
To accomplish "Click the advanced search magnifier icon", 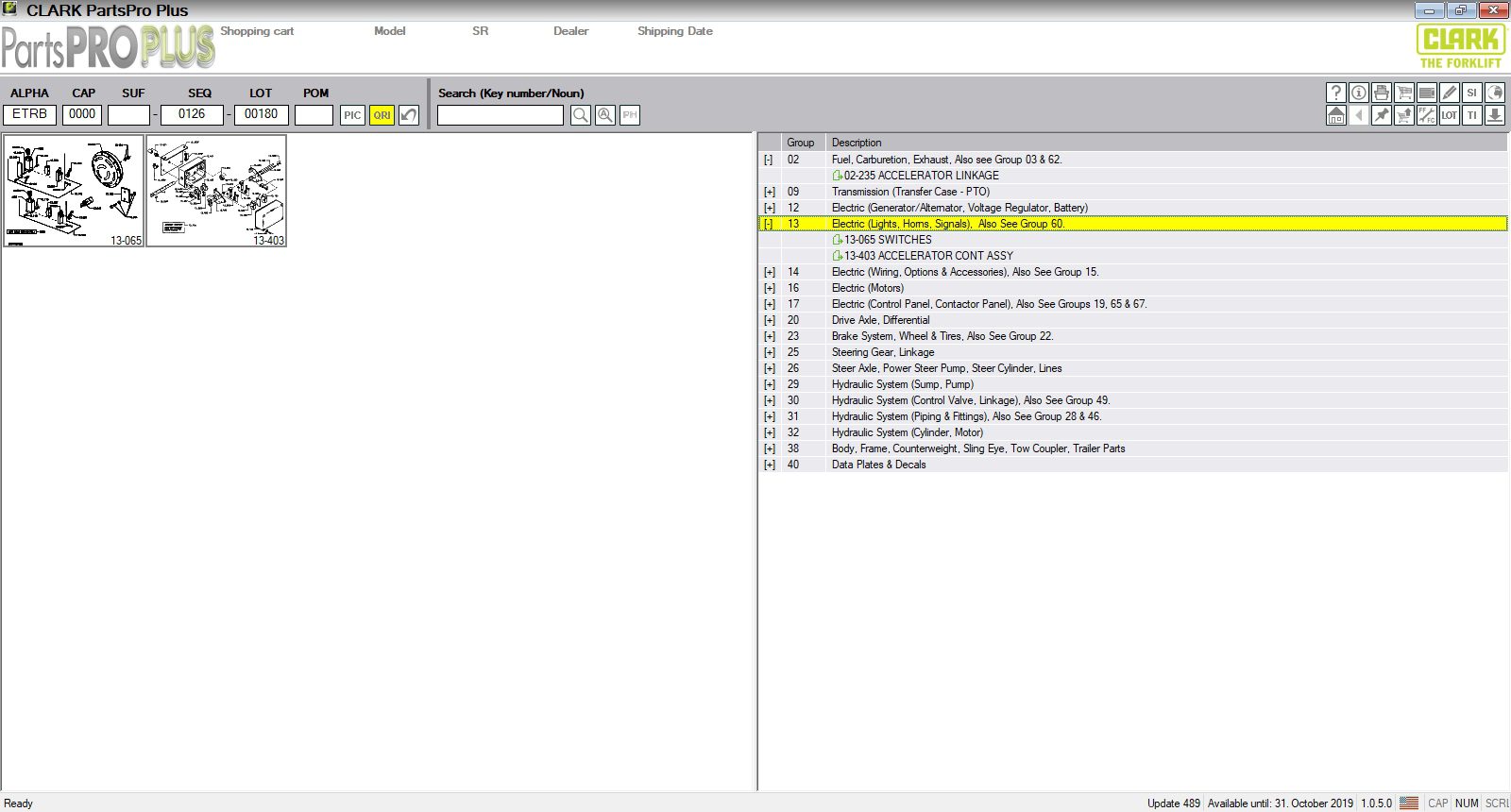I will pos(605,115).
